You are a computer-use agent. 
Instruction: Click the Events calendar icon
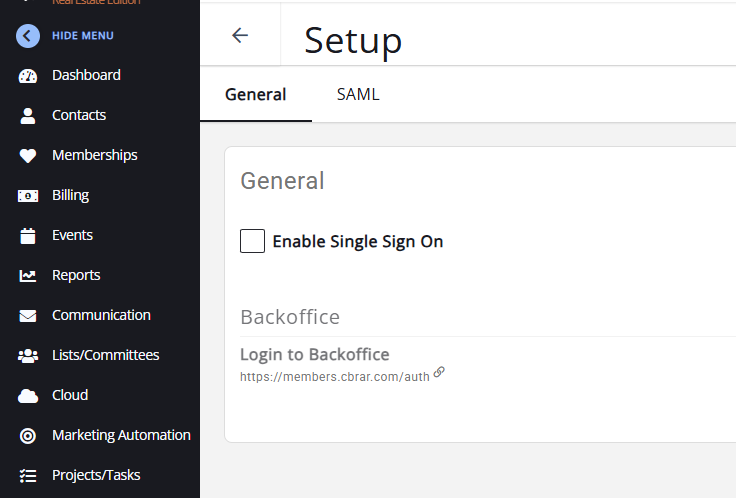28,235
